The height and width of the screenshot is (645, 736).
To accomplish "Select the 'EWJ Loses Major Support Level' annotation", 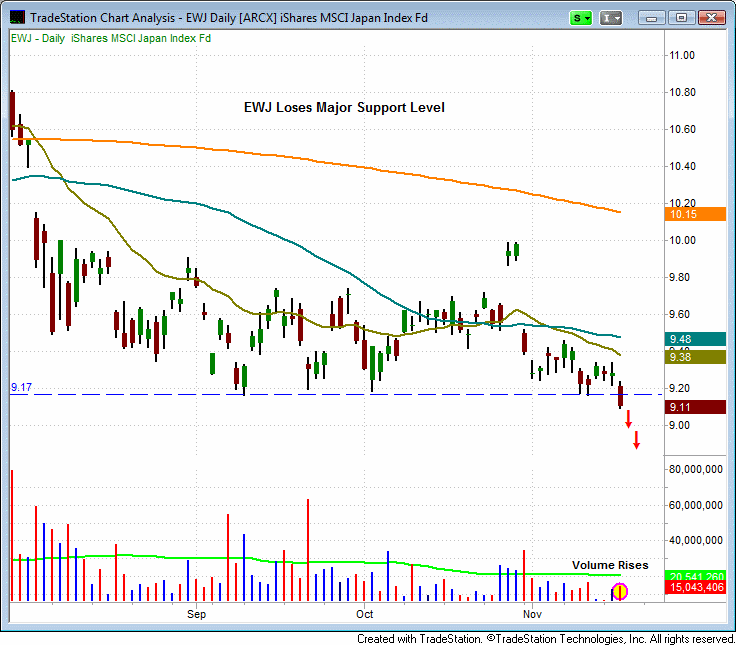I will [344, 108].
